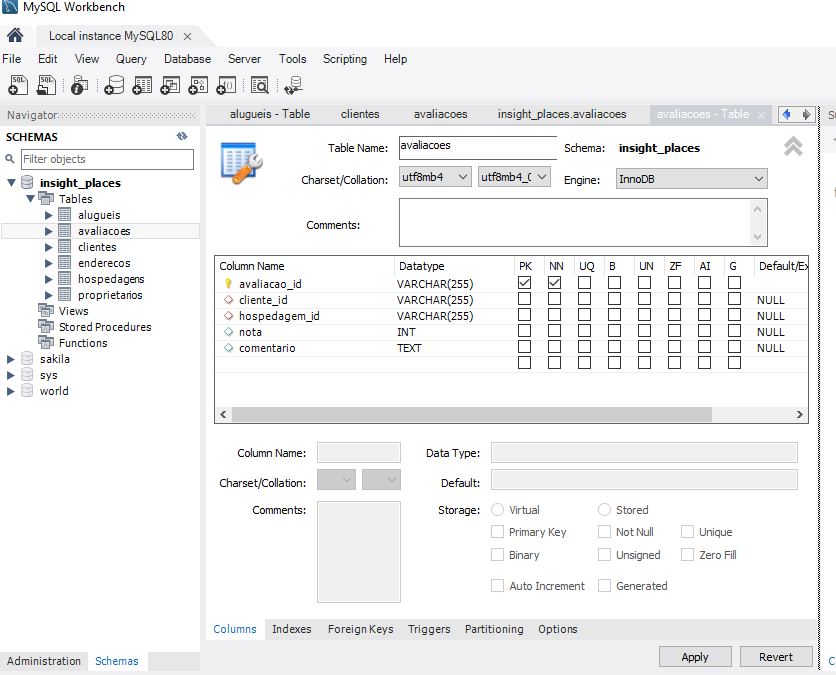Refresh the schemas list icon
Image resolution: width=836 pixels, height=675 pixels.
coord(182,136)
